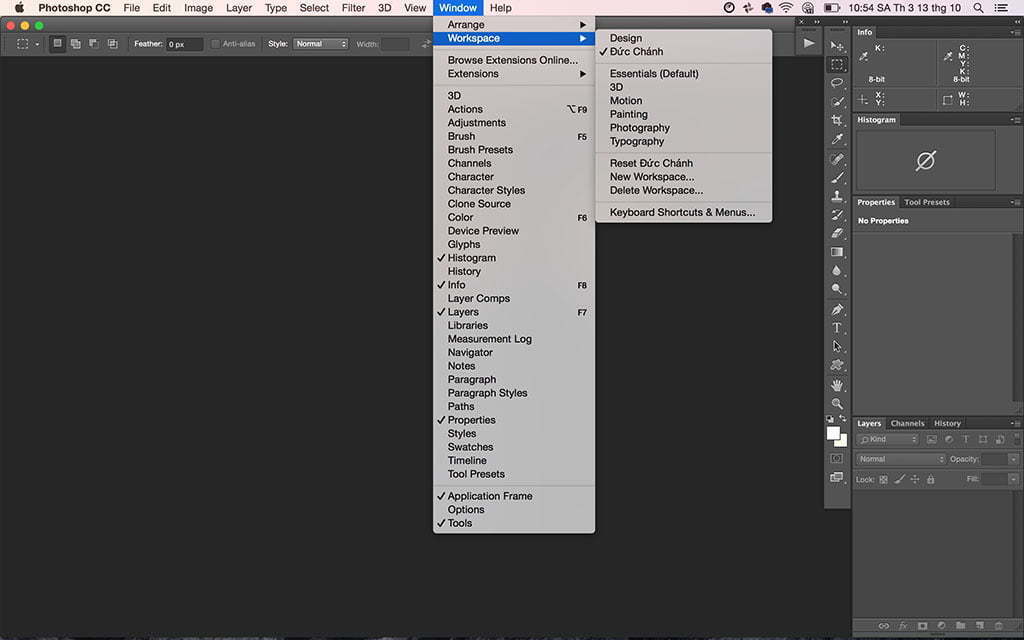This screenshot has width=1024, height=640.
Task: Click the foreground color swatch
Action: click(833, 433)
